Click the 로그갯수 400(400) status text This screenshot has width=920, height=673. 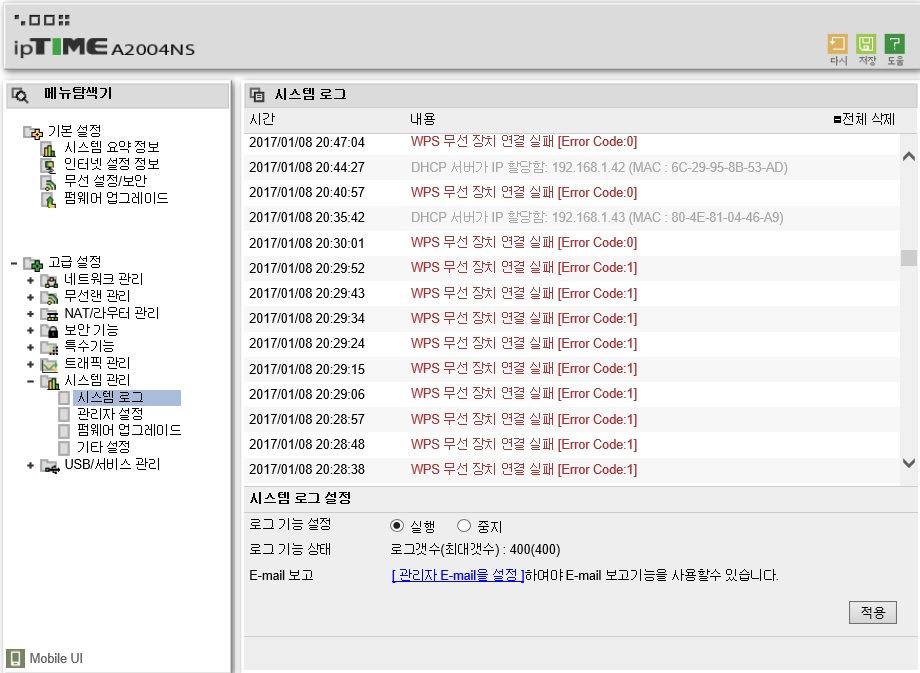coord(475,550)
